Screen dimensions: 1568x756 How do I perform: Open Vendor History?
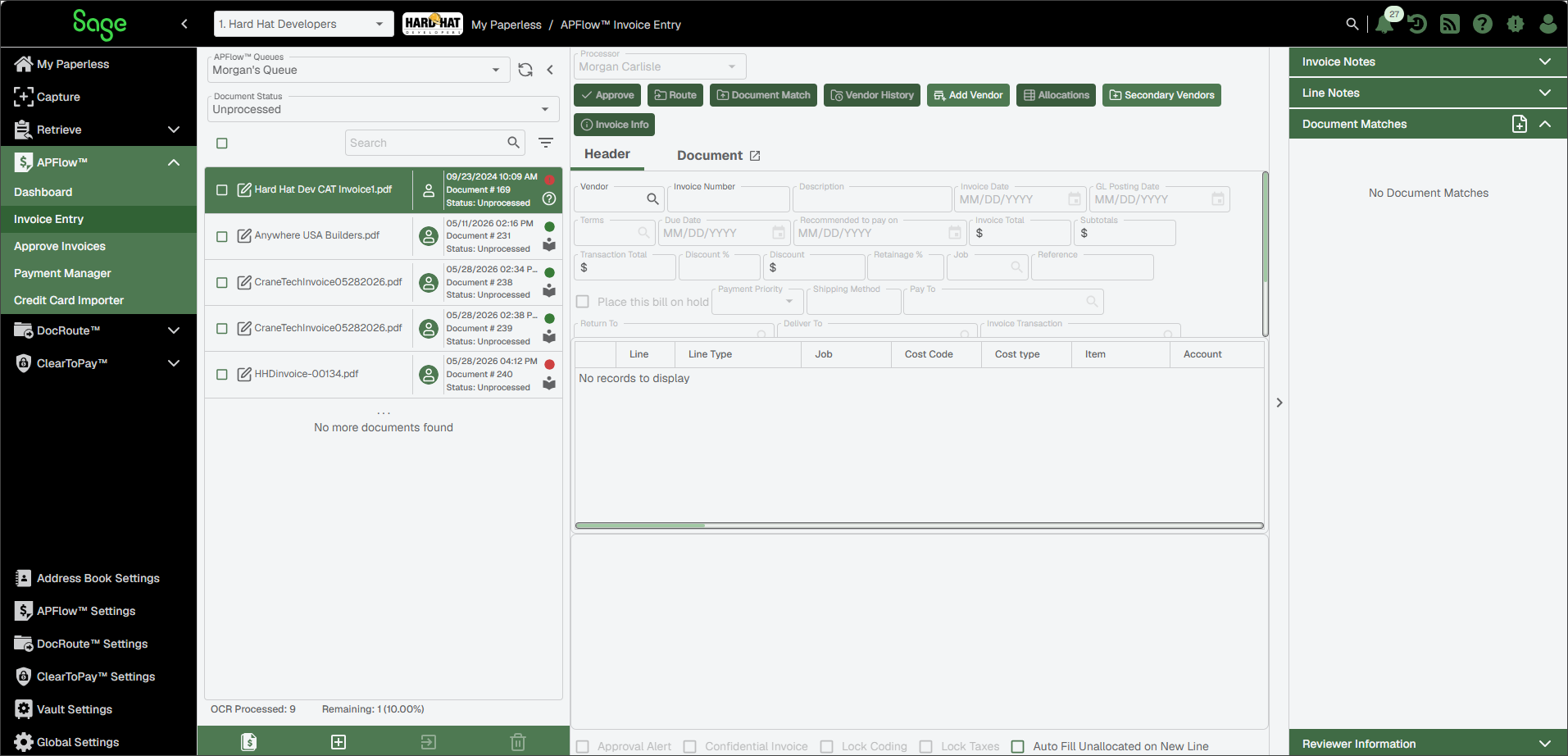tap(872, 95)
